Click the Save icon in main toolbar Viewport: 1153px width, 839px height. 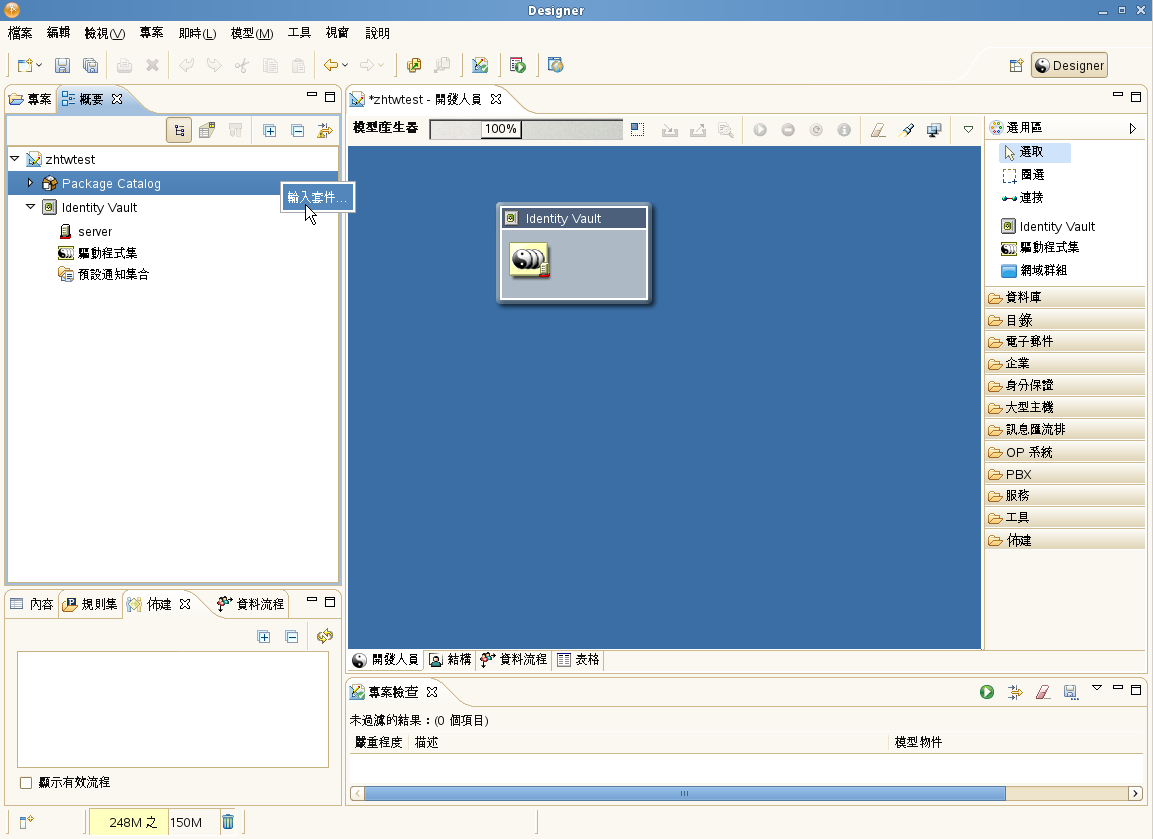pyautogui.click(x=63, y=65)
